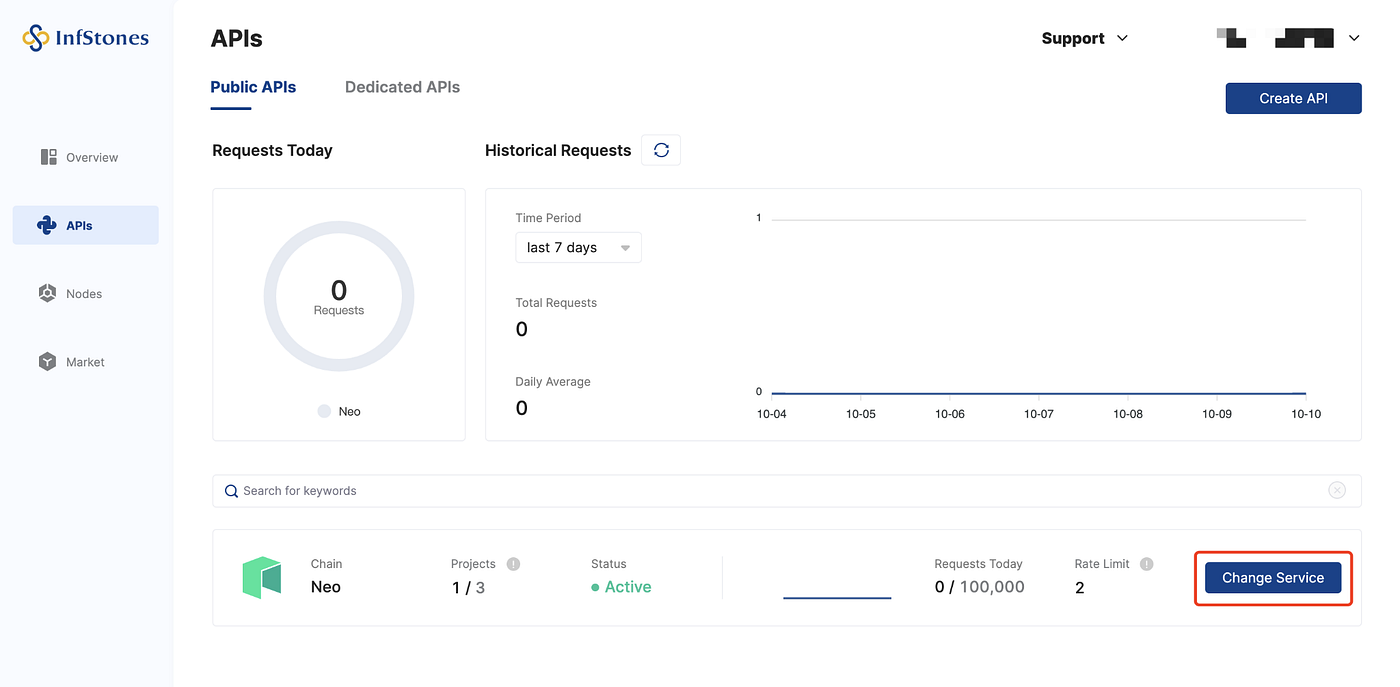Click the Neo row sparkline chart

pos(837,597)
